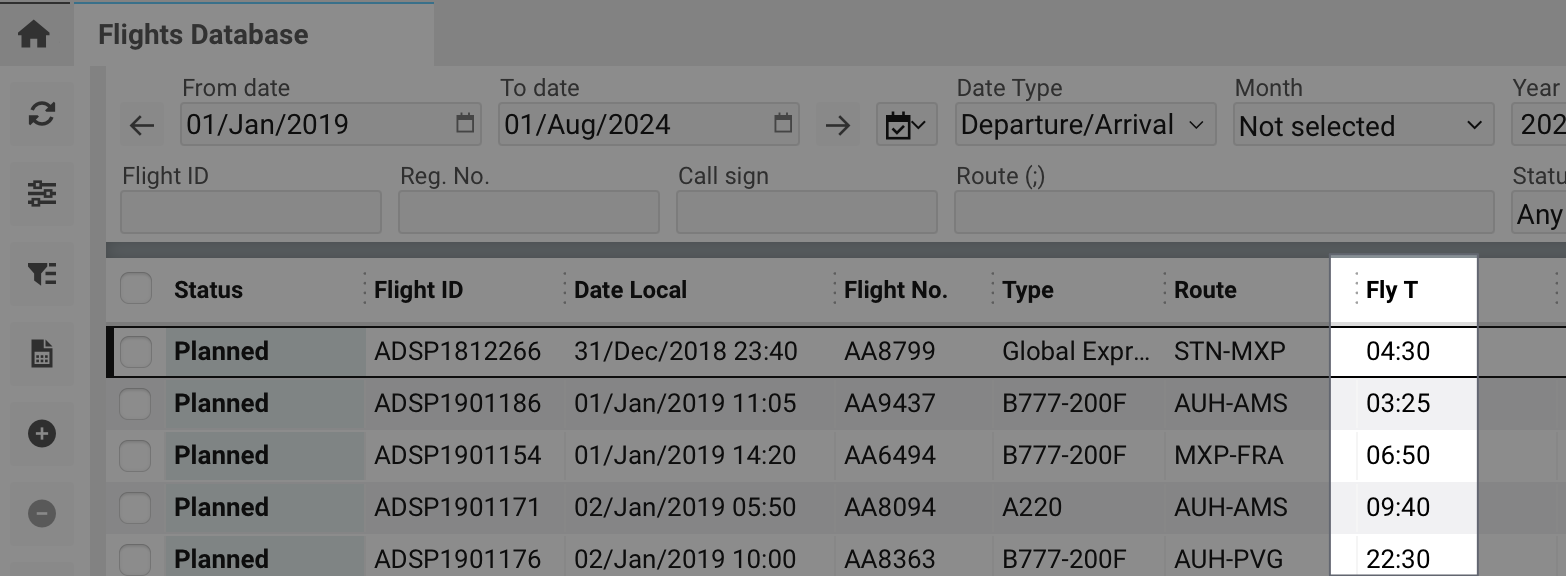This screenshot has width=1566, height=576.
Task: Toggle the select-all checkbox in header
Action: tap(136, 289)
